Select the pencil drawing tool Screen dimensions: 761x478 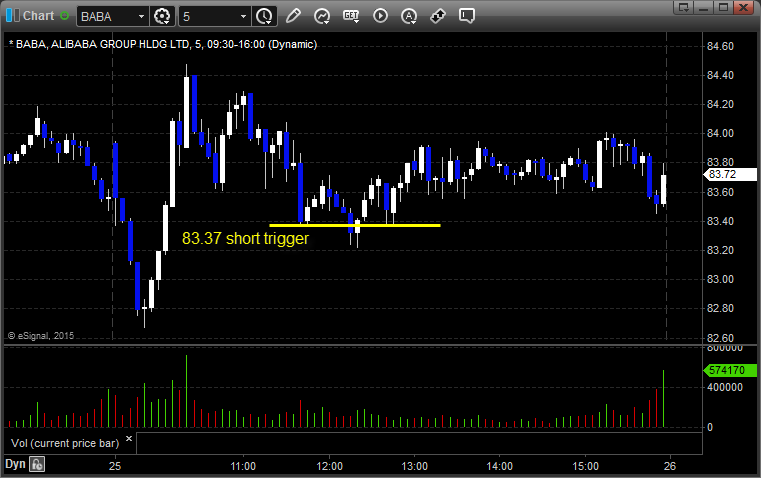(x=293, y=16)
